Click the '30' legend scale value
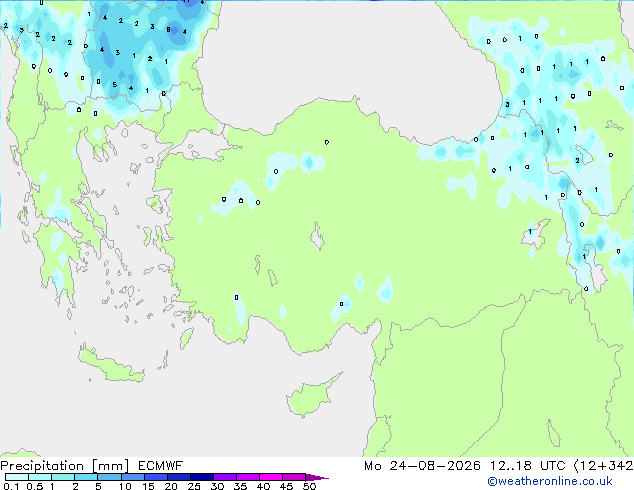634x490 pixels. pyautogui.click(x=217, y=486)
